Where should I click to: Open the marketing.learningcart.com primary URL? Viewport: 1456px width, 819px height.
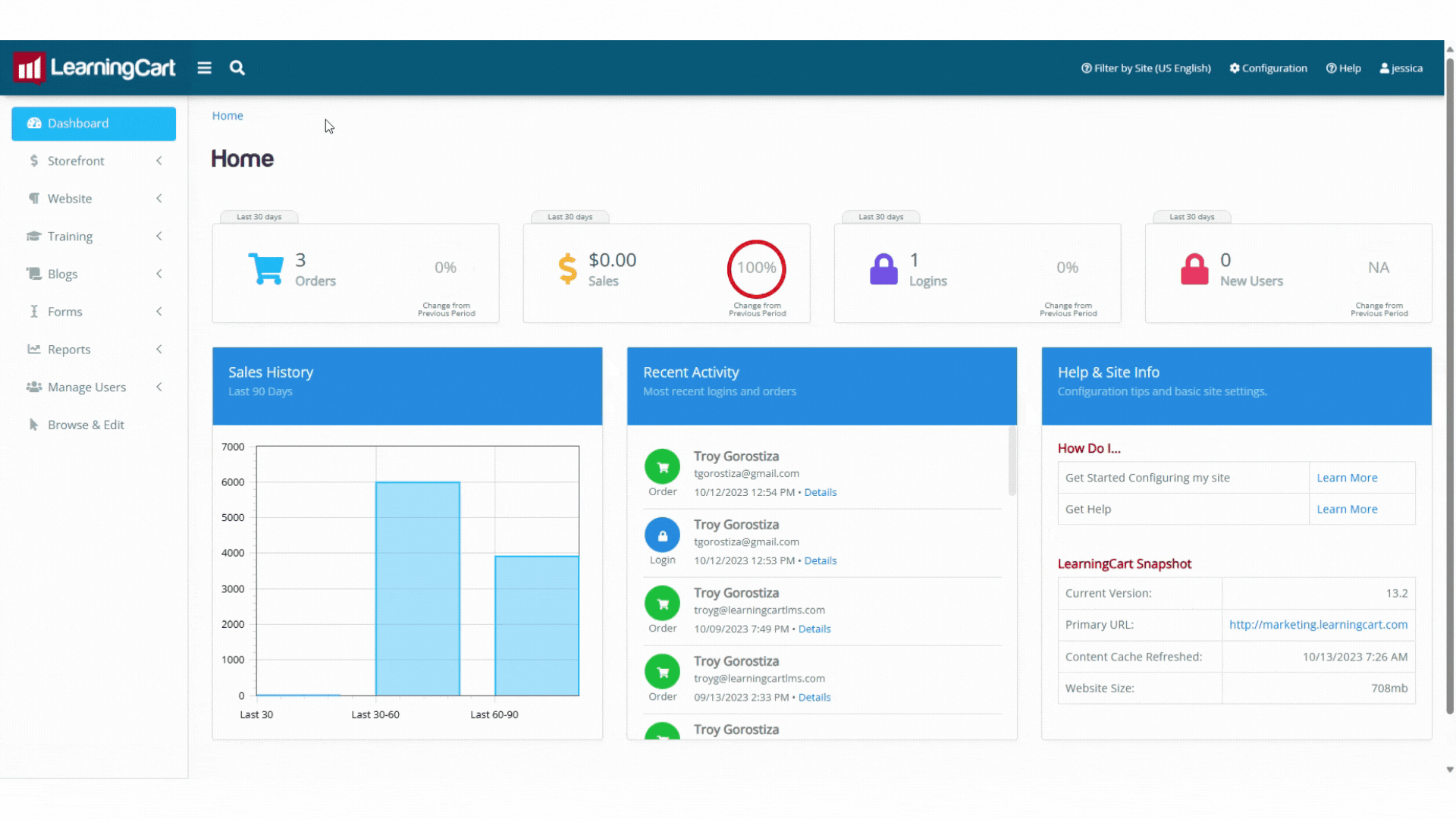point(1318,624)
